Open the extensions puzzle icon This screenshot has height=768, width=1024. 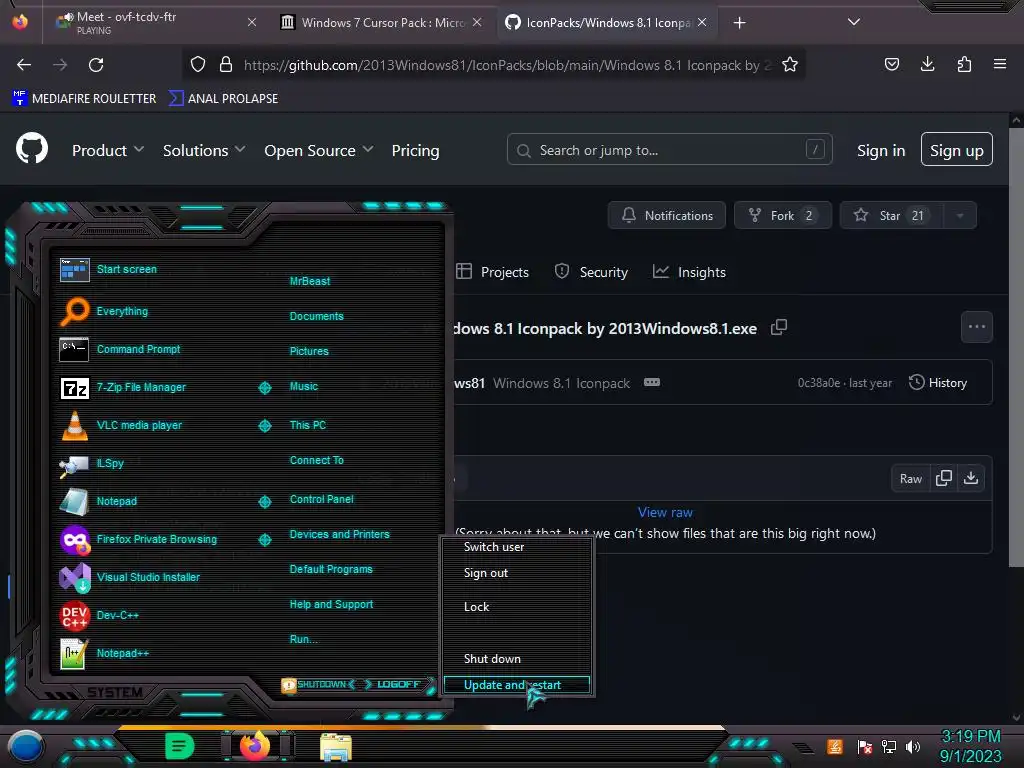click(x=964, y=64)
